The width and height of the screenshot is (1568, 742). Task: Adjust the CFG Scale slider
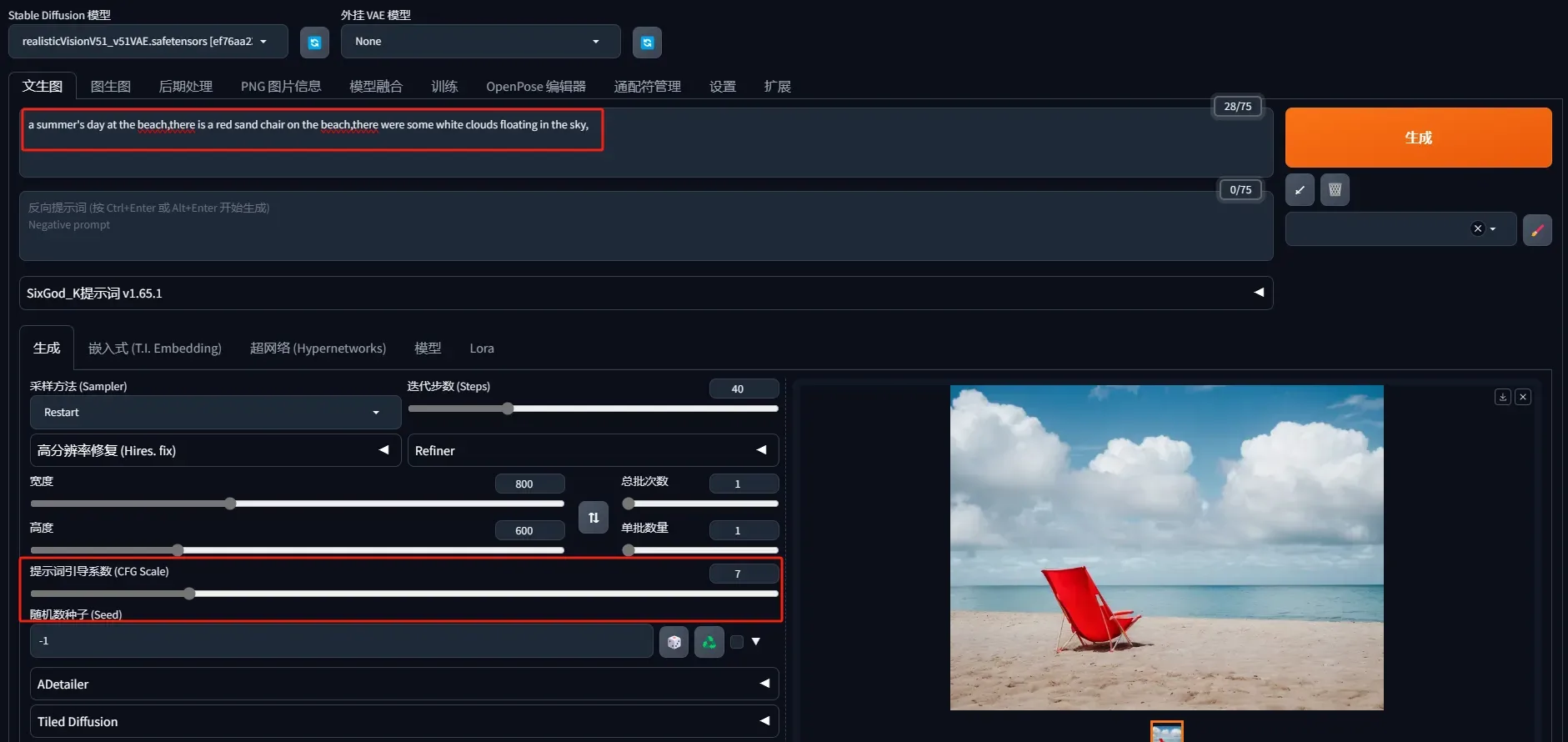pyautogui.click(x=404, y=594)
